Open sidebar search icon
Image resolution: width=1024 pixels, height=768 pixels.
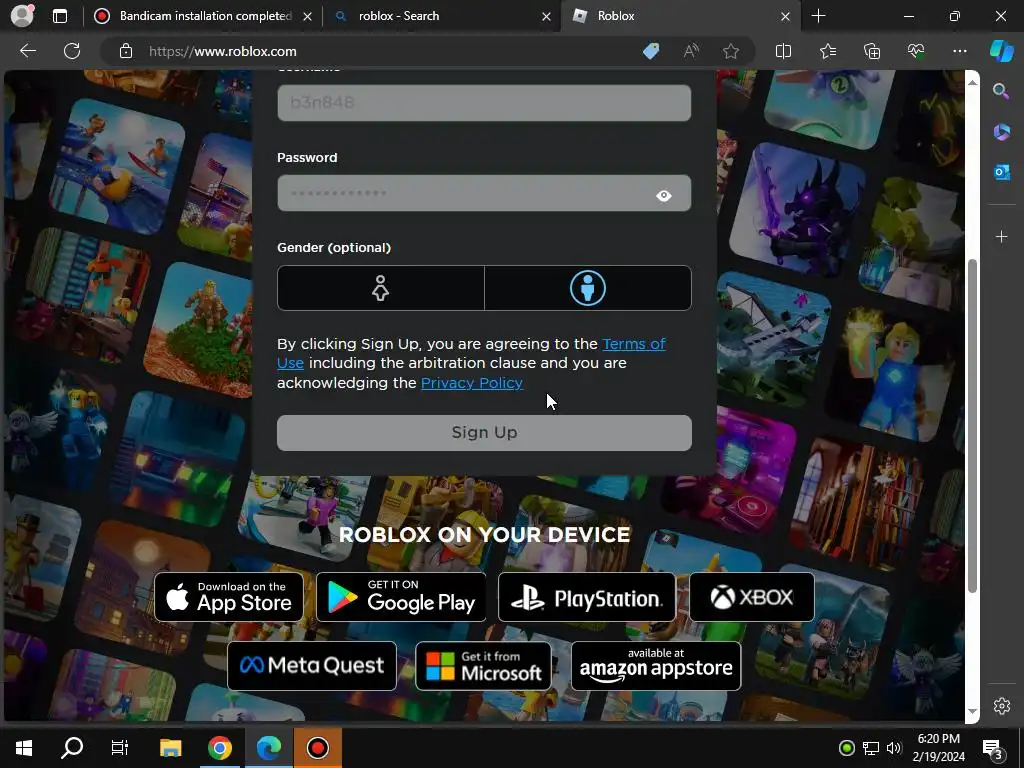click(x=1001, y=91)
